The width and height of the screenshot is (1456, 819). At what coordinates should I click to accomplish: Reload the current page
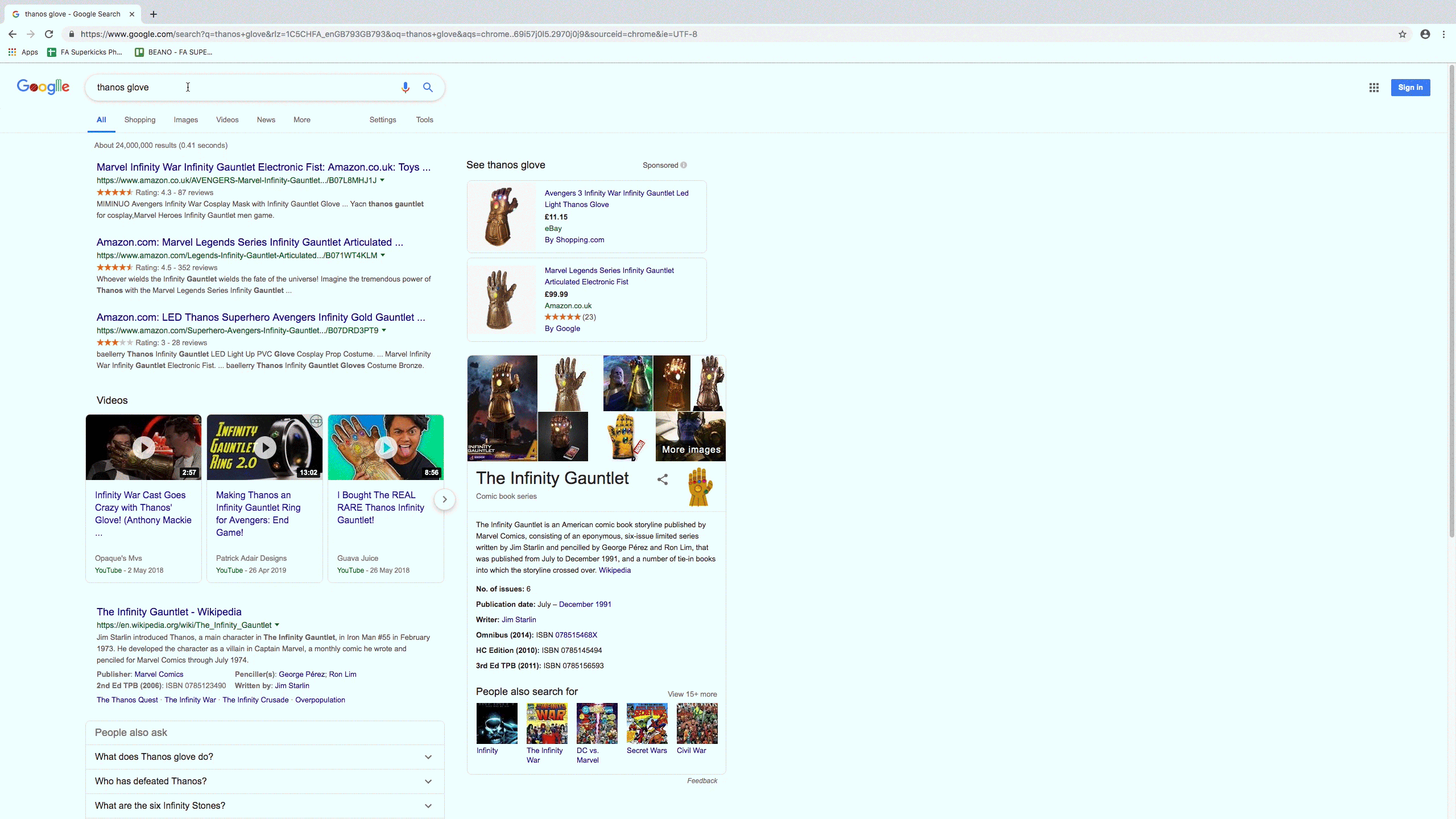pyautogui.click(x=49, y=34)
